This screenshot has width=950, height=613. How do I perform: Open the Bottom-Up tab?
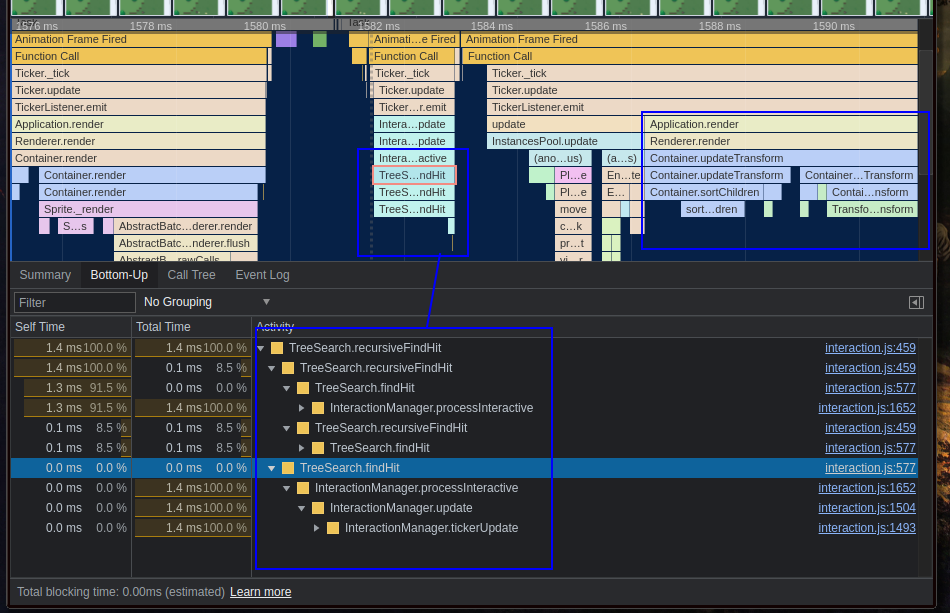[119, 275]
